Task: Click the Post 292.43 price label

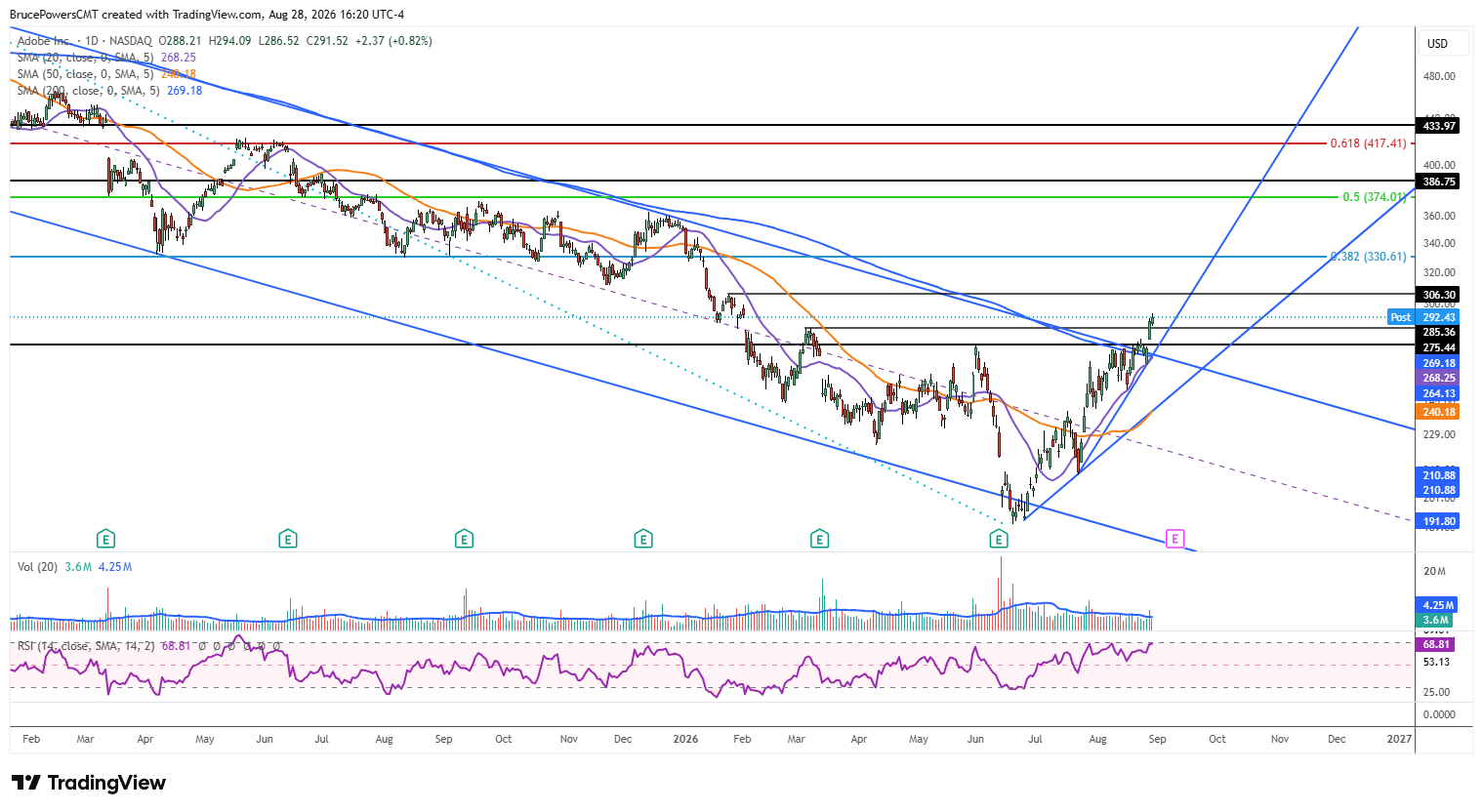Action: [x=1424, y=317]
